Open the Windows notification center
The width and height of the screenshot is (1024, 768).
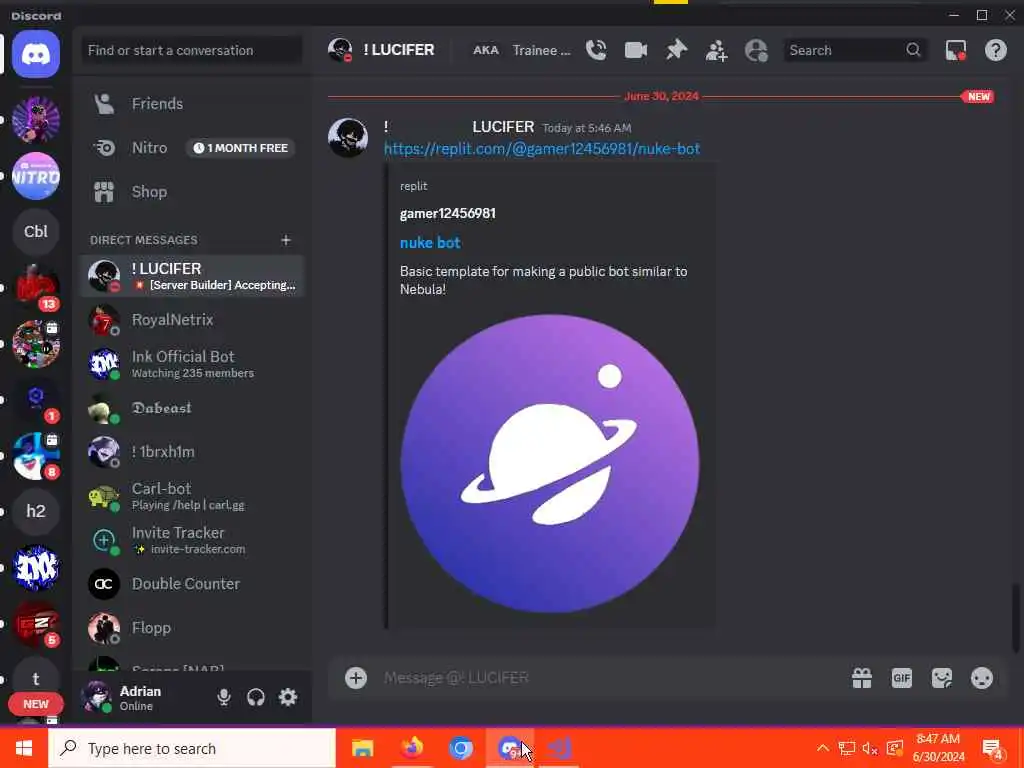(993, 748)
